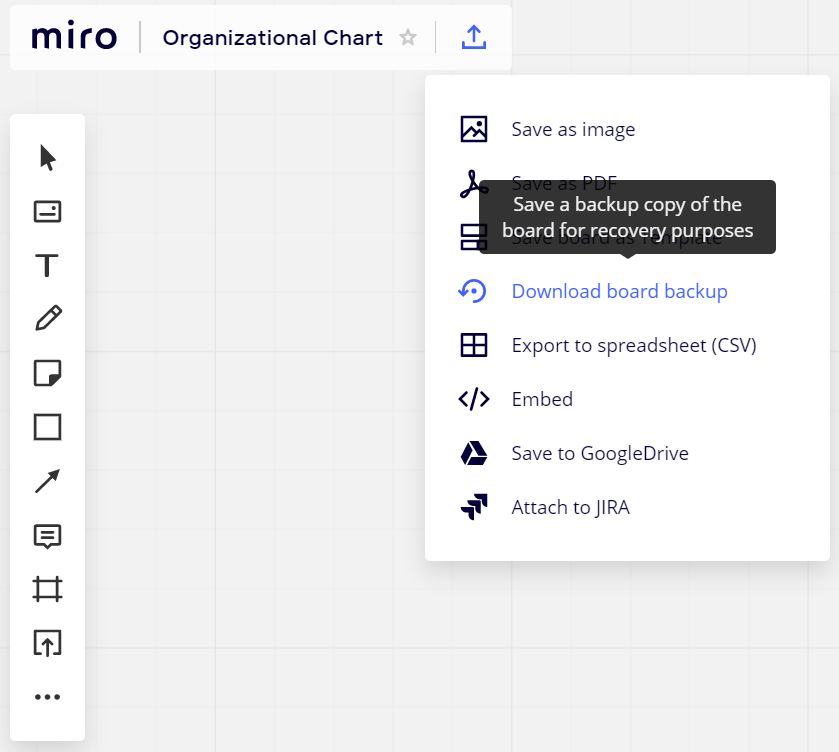
Task: Click the Organizational Chart board title
Action: (x=272, y=38)
